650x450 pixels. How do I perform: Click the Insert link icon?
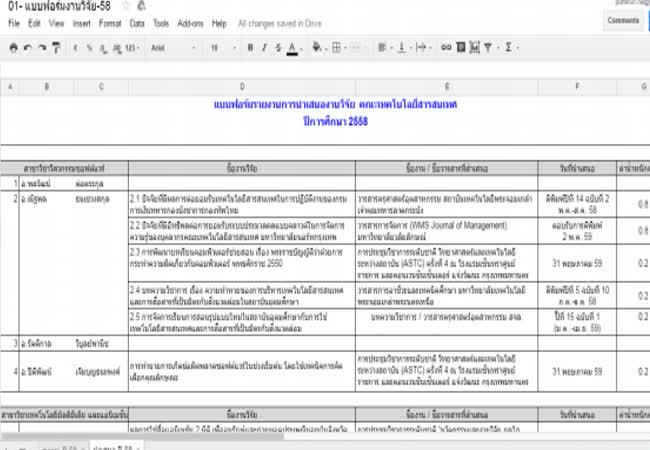[446, 48]
